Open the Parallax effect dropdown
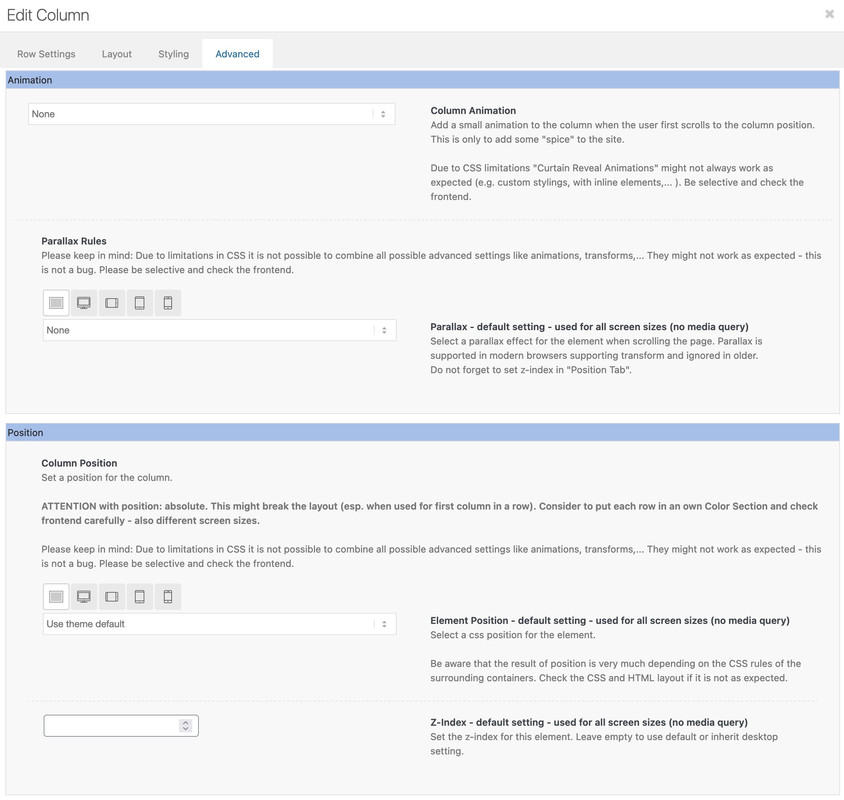 220,330
